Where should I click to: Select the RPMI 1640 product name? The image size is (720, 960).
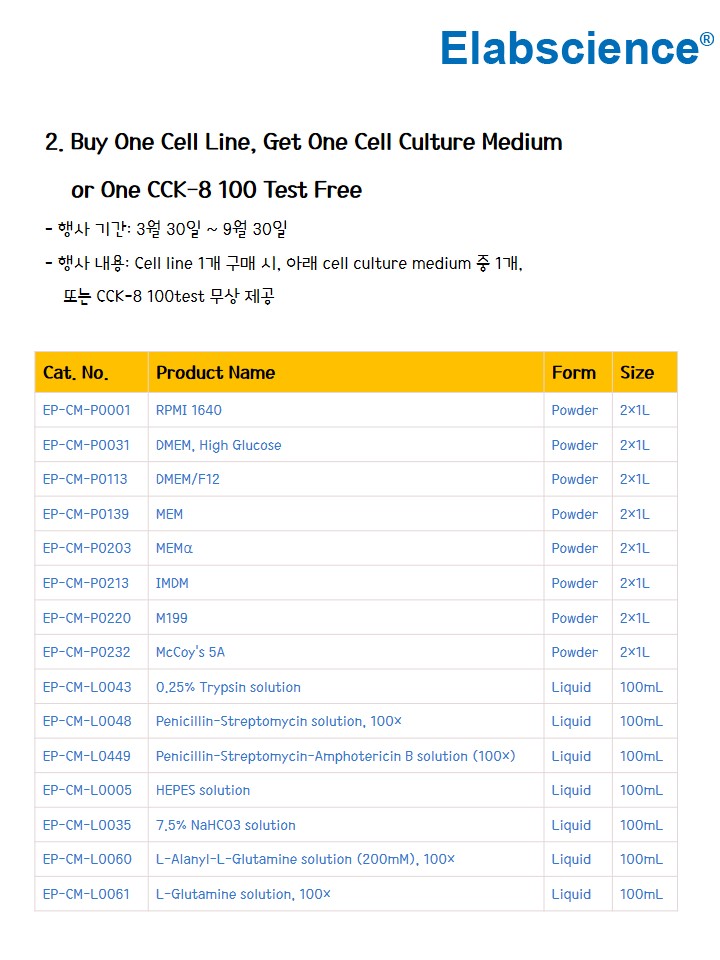click(189, 410)
